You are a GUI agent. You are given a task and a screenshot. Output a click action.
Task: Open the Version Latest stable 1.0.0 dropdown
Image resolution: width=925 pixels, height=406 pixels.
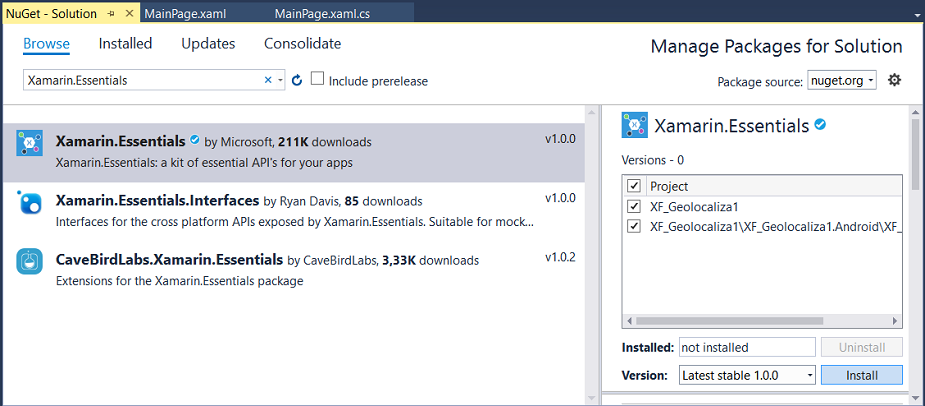(x=747, y=375)
